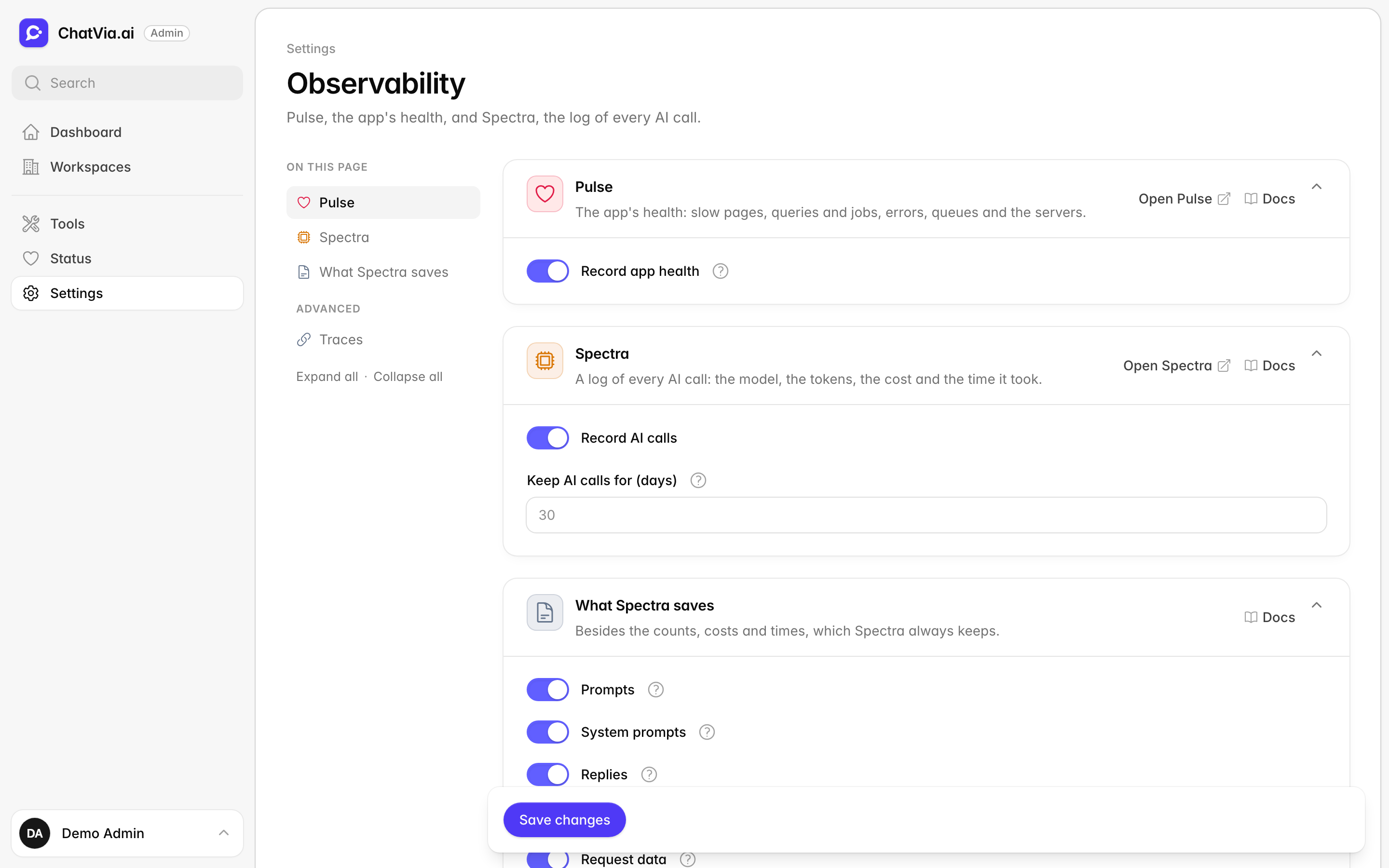This screenshot has width=1389, height=868.
Task: Click the Admin badge next to ChatVia.ai
Action: coord(166,33)
